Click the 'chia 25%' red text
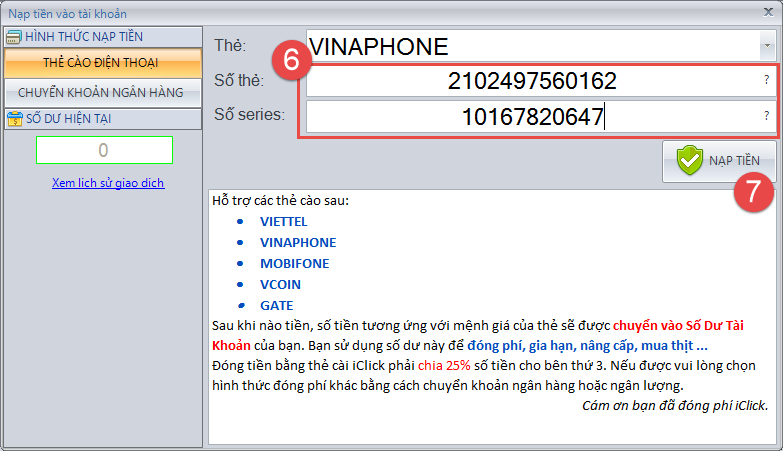Screen dimensions: 783x451 pos(444,366)
